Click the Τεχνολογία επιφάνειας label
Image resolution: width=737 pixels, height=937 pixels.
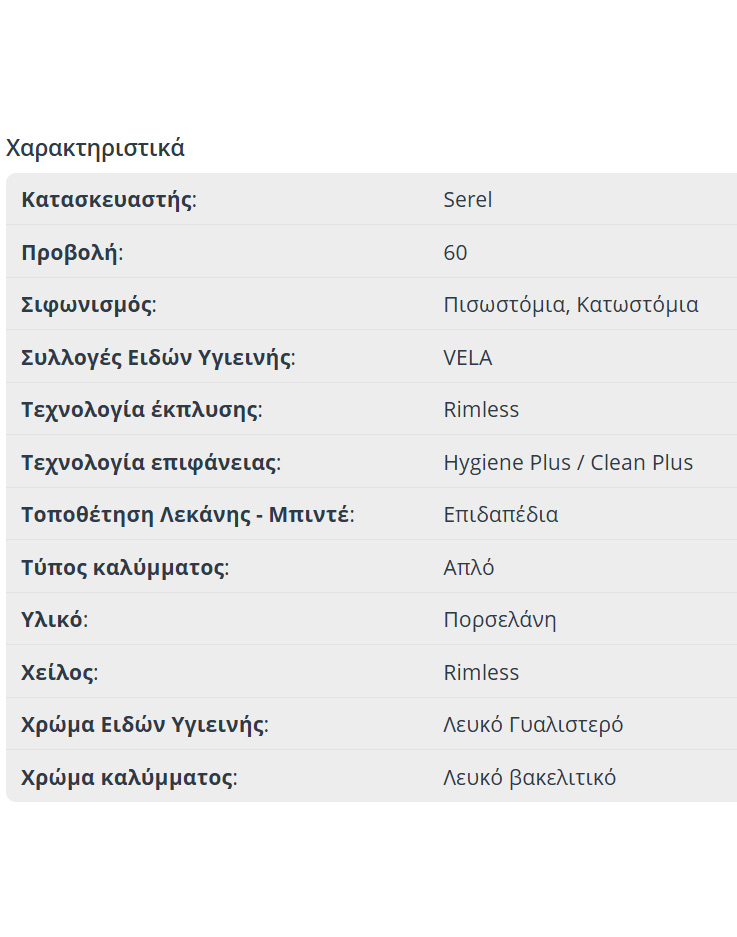[151, 463]
